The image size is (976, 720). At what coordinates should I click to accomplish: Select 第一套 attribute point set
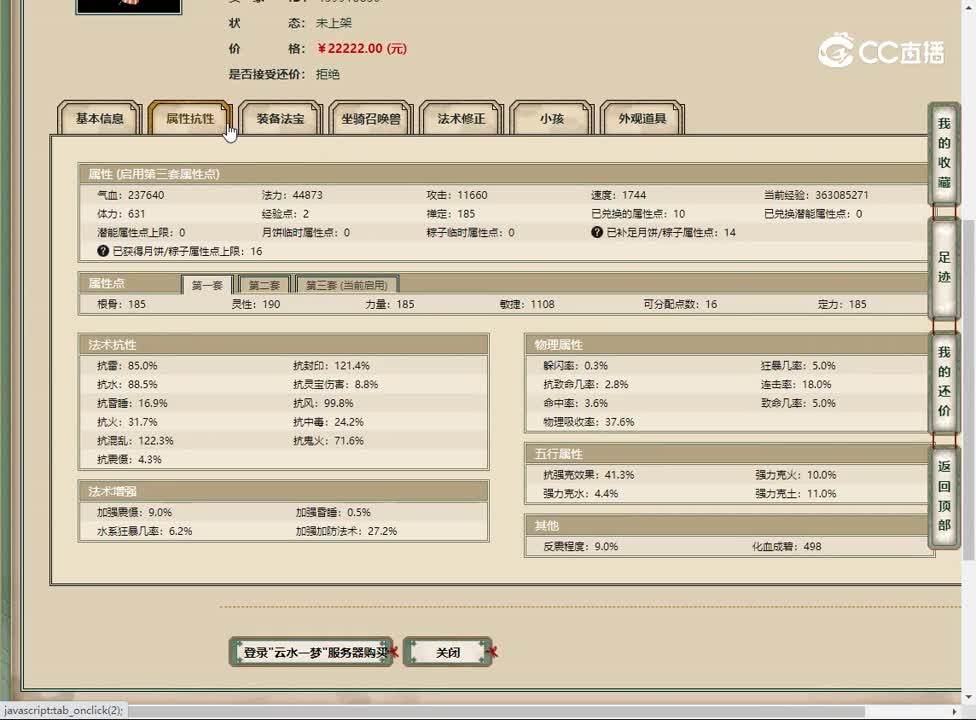207,285
